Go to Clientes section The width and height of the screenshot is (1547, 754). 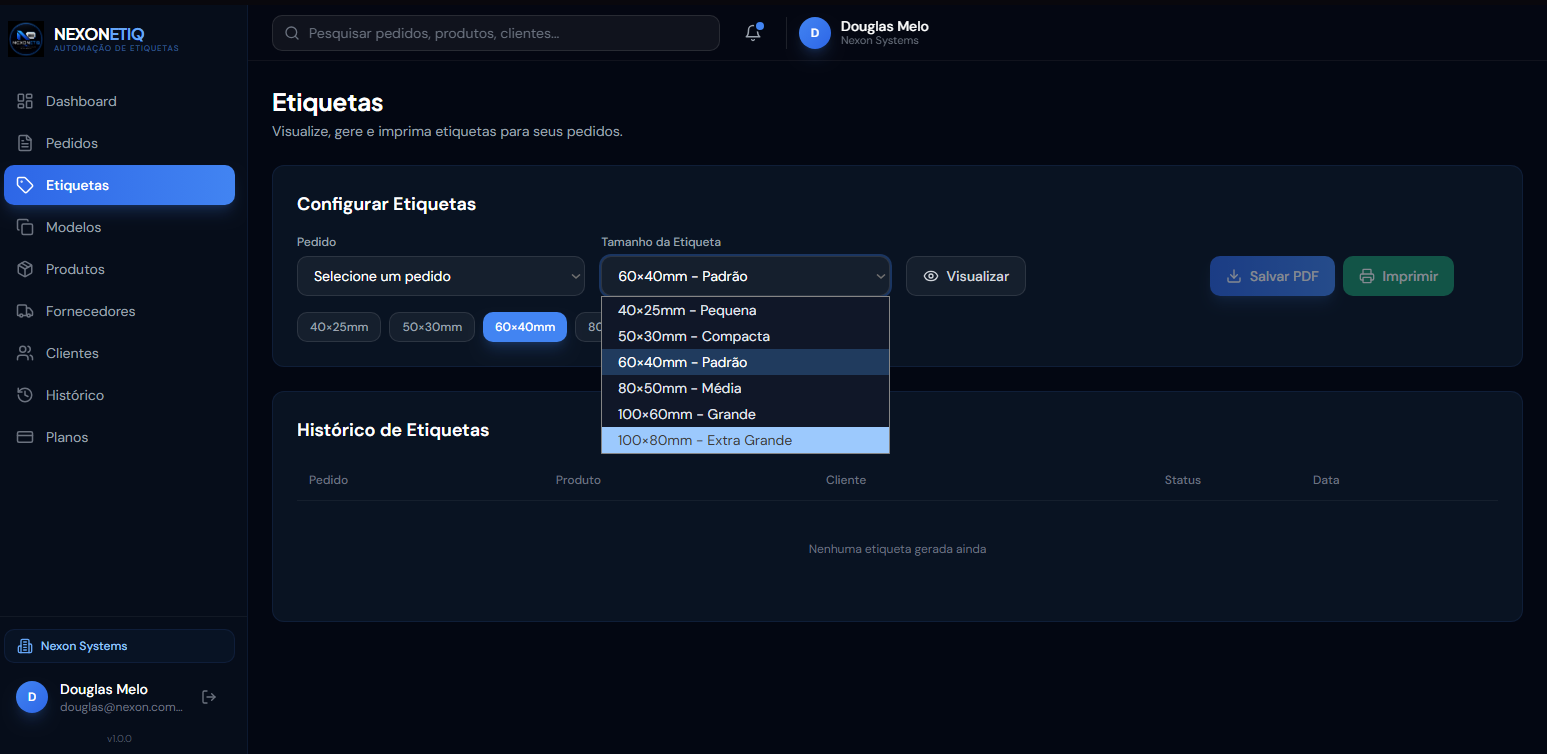tap(119, 353)
